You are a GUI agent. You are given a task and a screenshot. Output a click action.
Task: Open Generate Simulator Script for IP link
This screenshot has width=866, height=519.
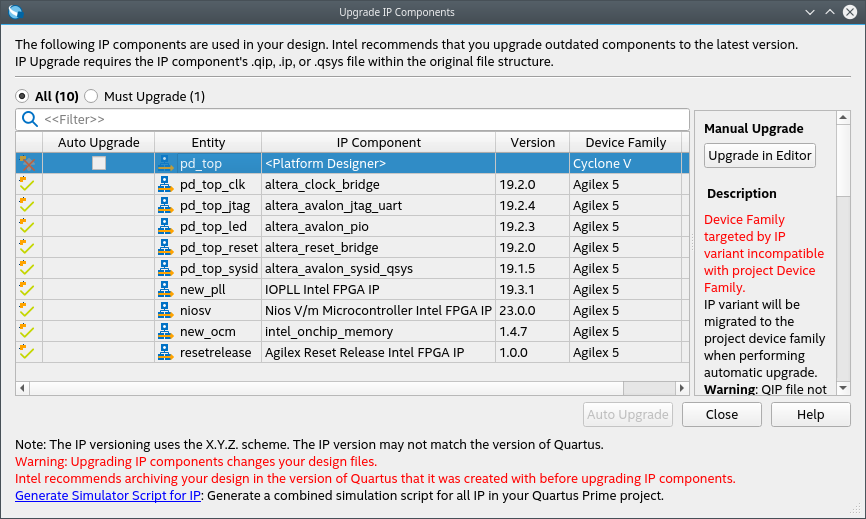click(109, 495)
